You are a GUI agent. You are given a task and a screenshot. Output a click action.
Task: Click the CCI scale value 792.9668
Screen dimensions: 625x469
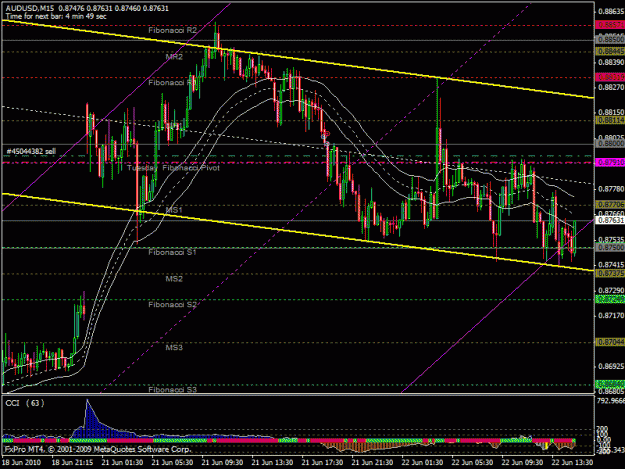point(611,400)
